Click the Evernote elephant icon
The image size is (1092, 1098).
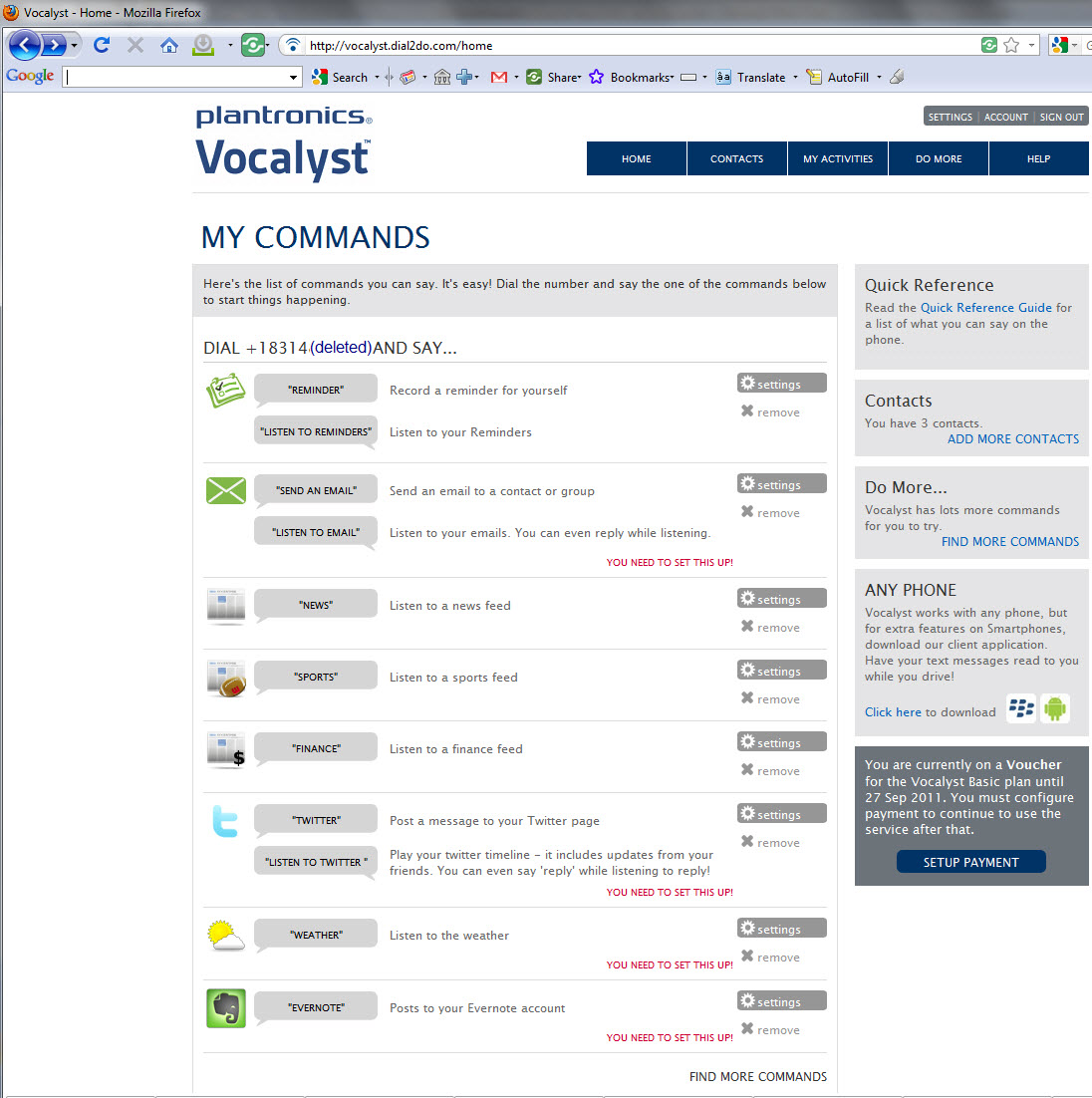click(x=225, y=1008)
